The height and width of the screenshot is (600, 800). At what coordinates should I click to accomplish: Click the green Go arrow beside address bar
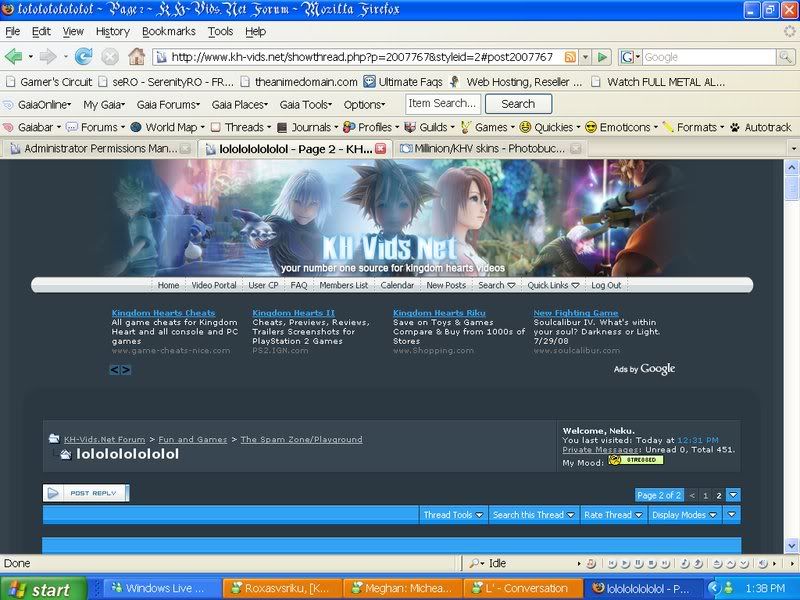click(602, 57)
